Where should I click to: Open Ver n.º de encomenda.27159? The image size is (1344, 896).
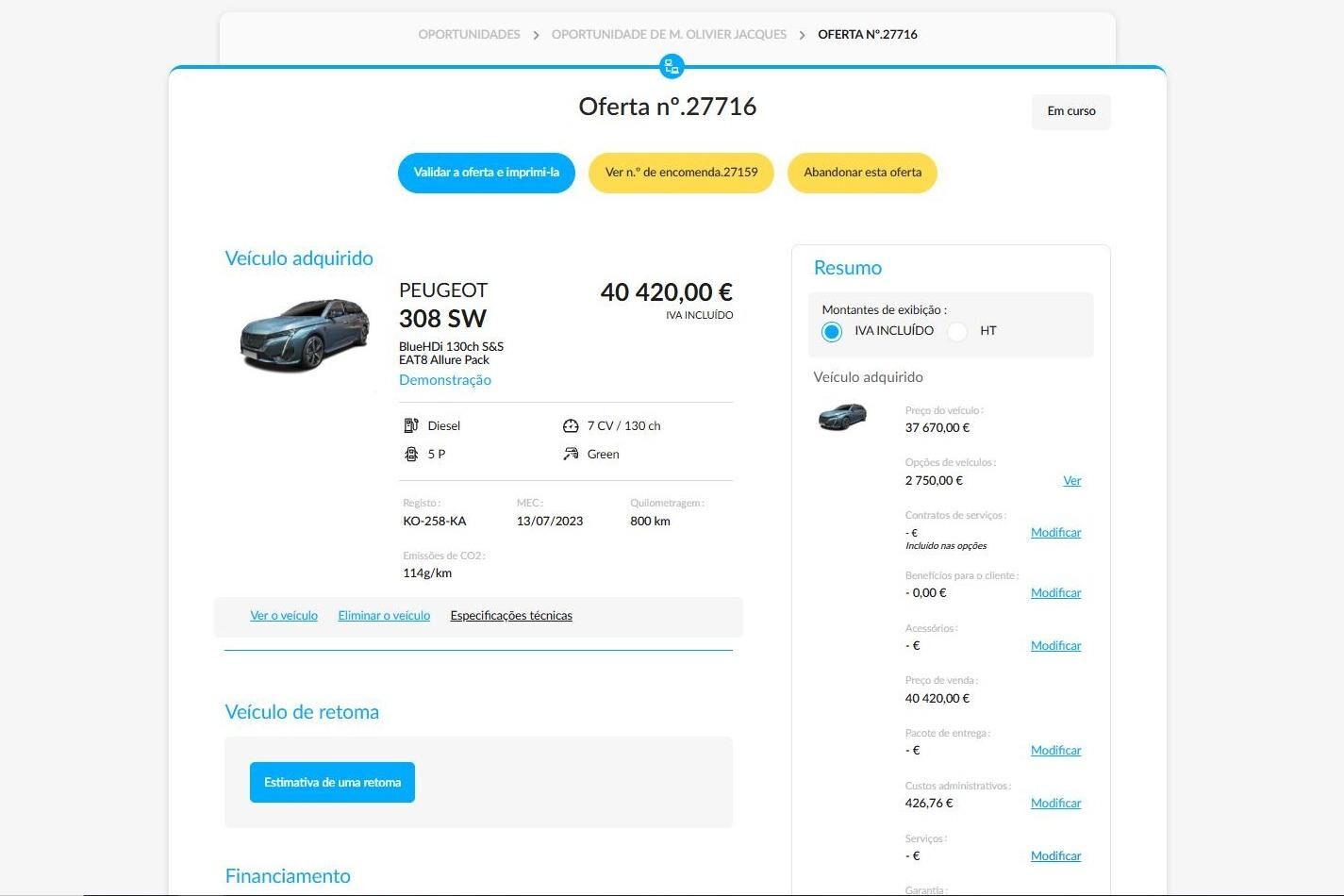(681, 173)
